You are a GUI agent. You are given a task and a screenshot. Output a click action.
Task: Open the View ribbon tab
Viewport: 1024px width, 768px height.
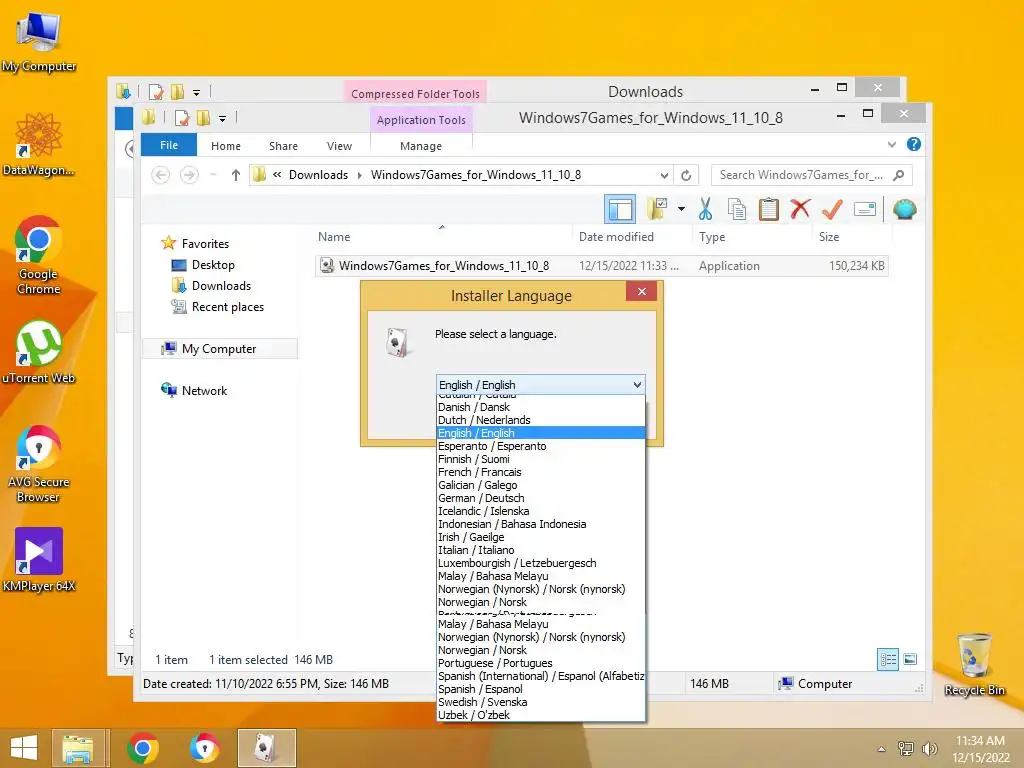(340, 146)
